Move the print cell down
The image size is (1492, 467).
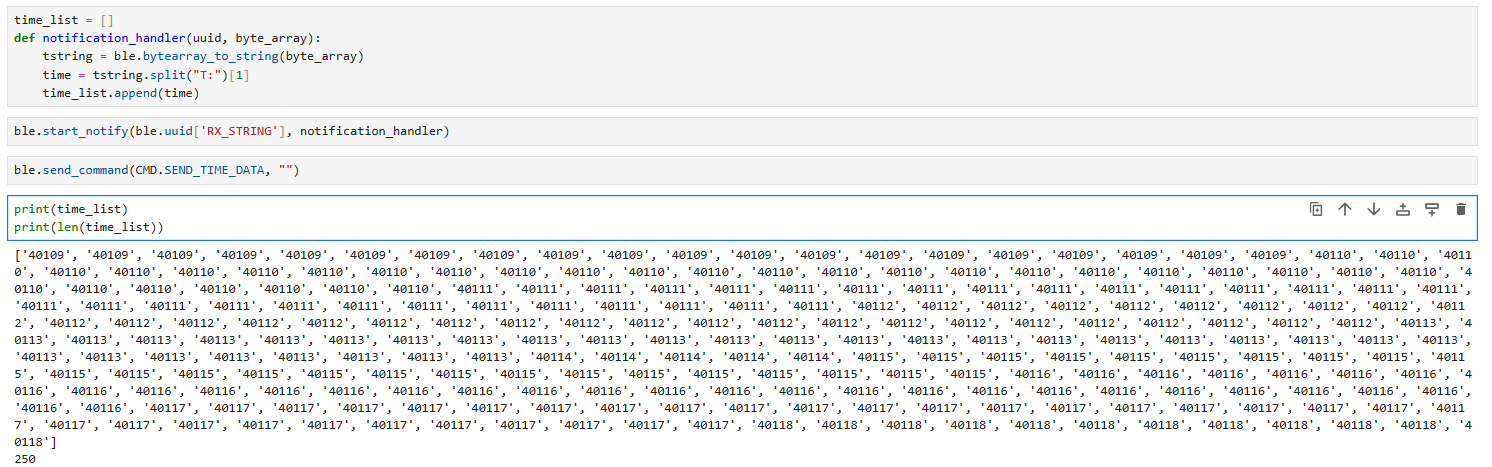[x=1374, y=209]
